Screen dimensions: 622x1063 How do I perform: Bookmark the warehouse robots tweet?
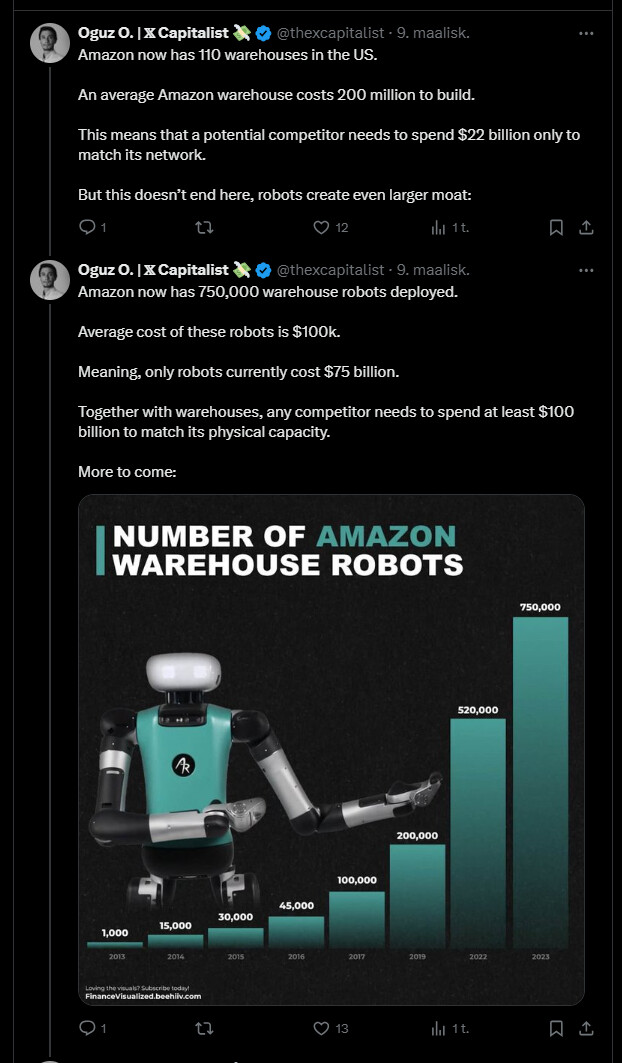pos(557,1027)
